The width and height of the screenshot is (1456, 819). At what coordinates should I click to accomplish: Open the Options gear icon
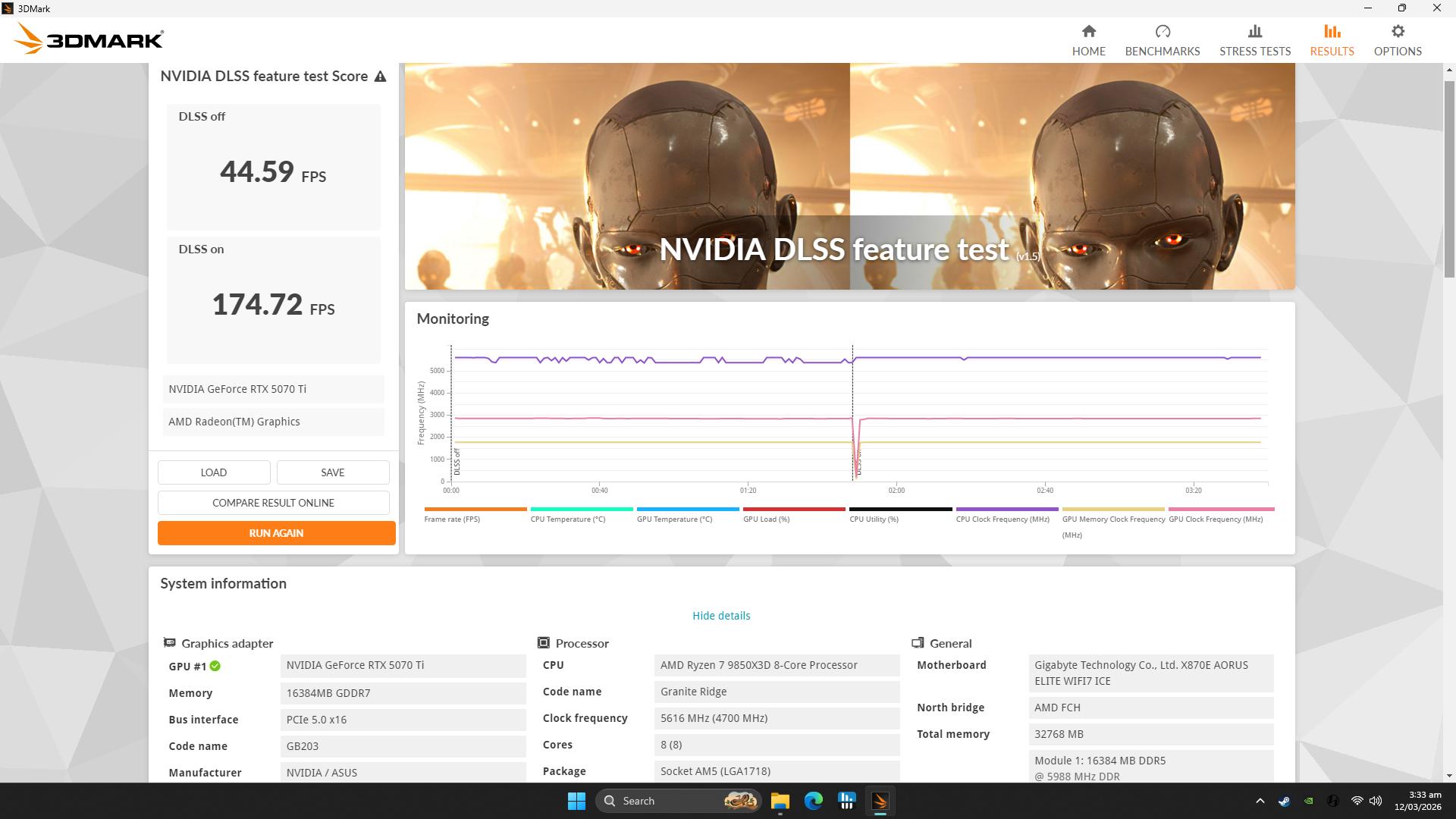(x=1398, y=31)
